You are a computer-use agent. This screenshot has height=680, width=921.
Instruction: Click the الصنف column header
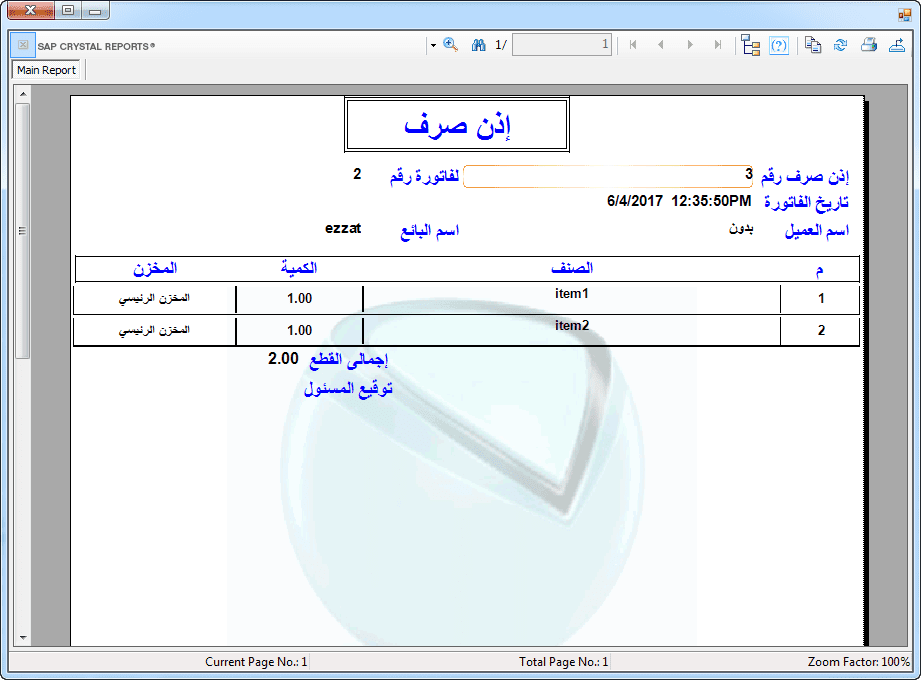(572, 268)
